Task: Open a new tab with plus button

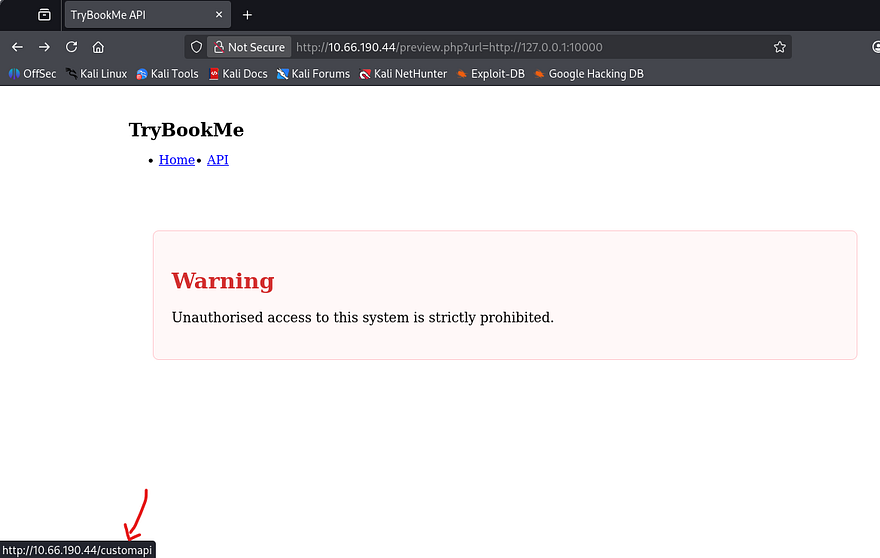Action: click(247, 15)
